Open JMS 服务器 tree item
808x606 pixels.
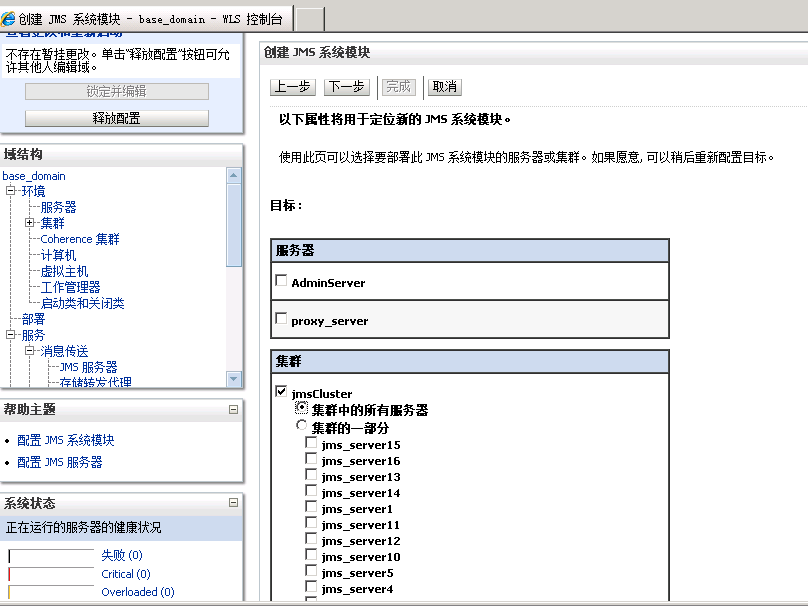tap(88, 367)
